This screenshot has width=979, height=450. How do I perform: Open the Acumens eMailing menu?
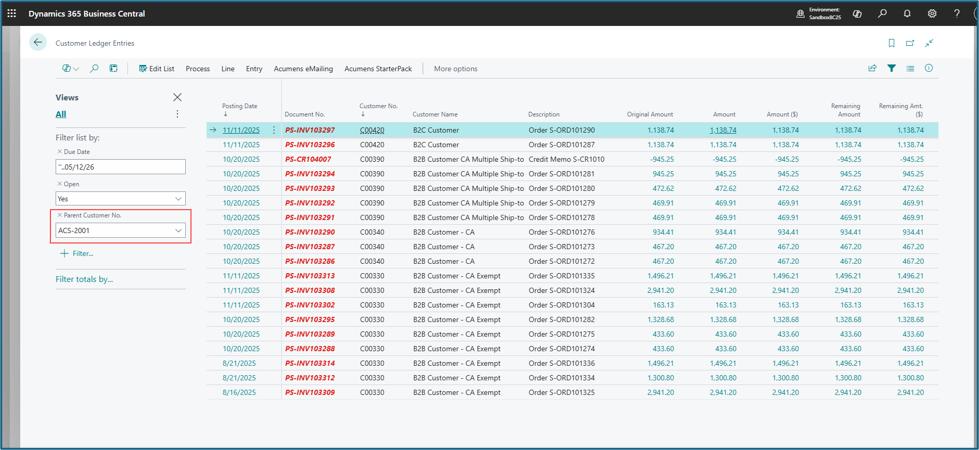[303, 69]
